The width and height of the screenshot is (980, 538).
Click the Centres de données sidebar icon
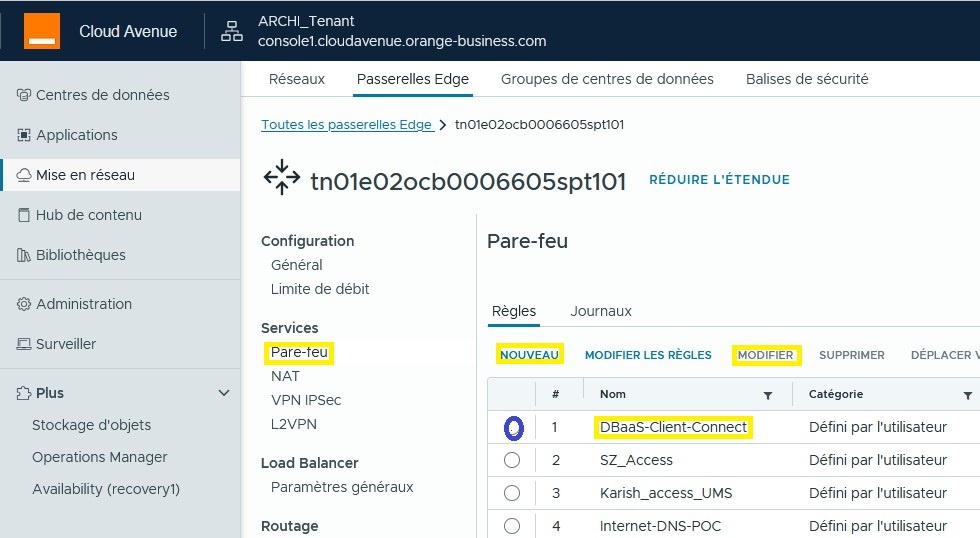[x=24, y=95]
